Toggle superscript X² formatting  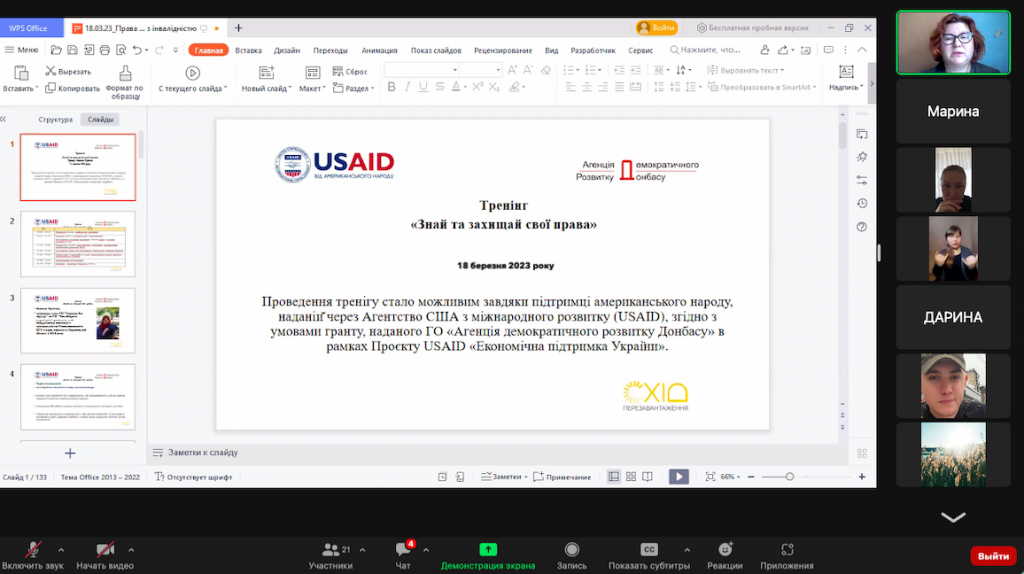(478, 87)
